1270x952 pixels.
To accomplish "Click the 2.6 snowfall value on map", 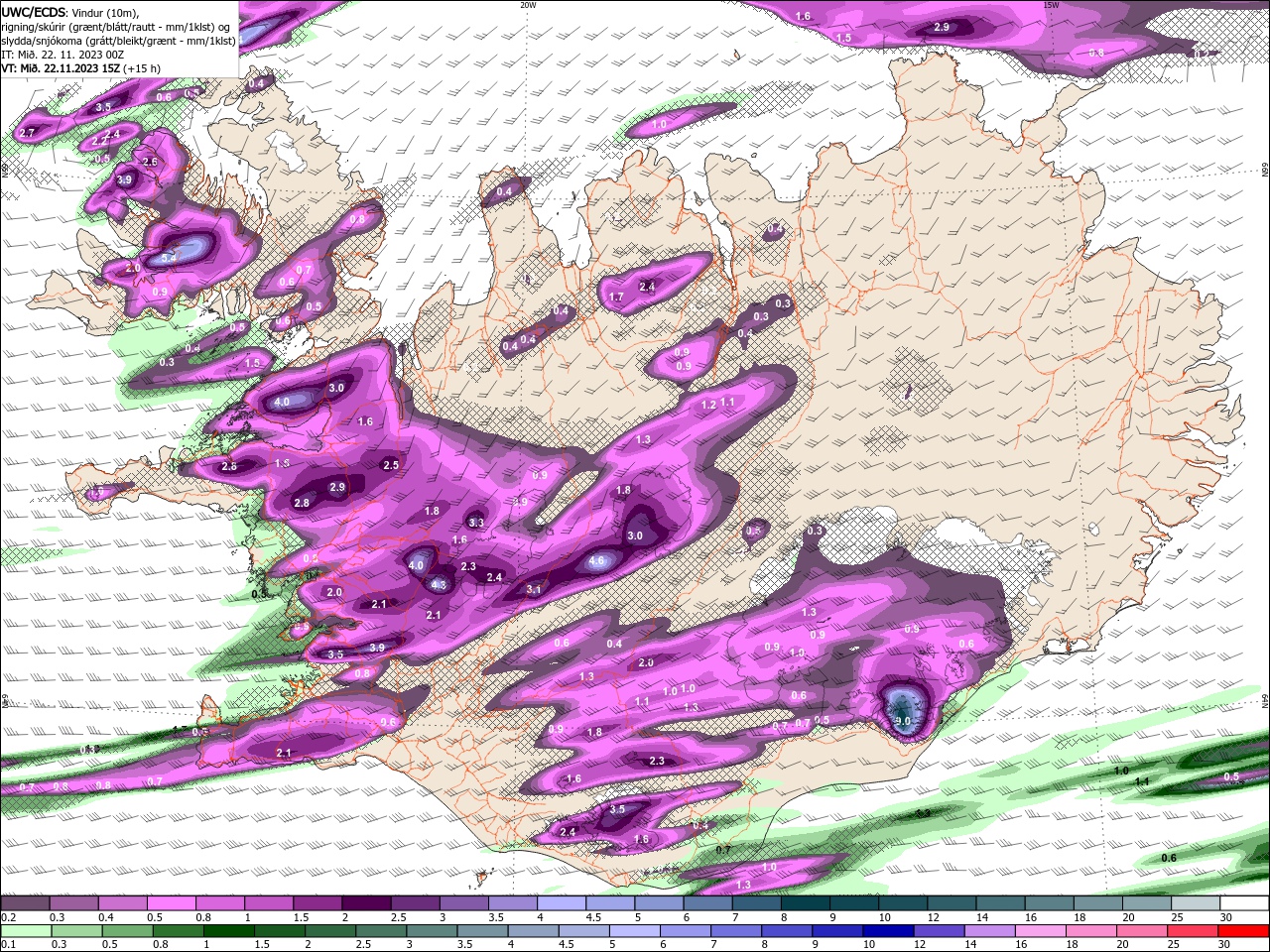I will [150, 162].
